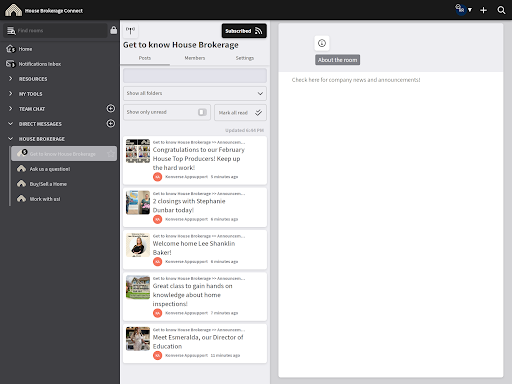
Task: Click the plus icon in top bar
Action: pyautogui.click(x=483, y=10)
